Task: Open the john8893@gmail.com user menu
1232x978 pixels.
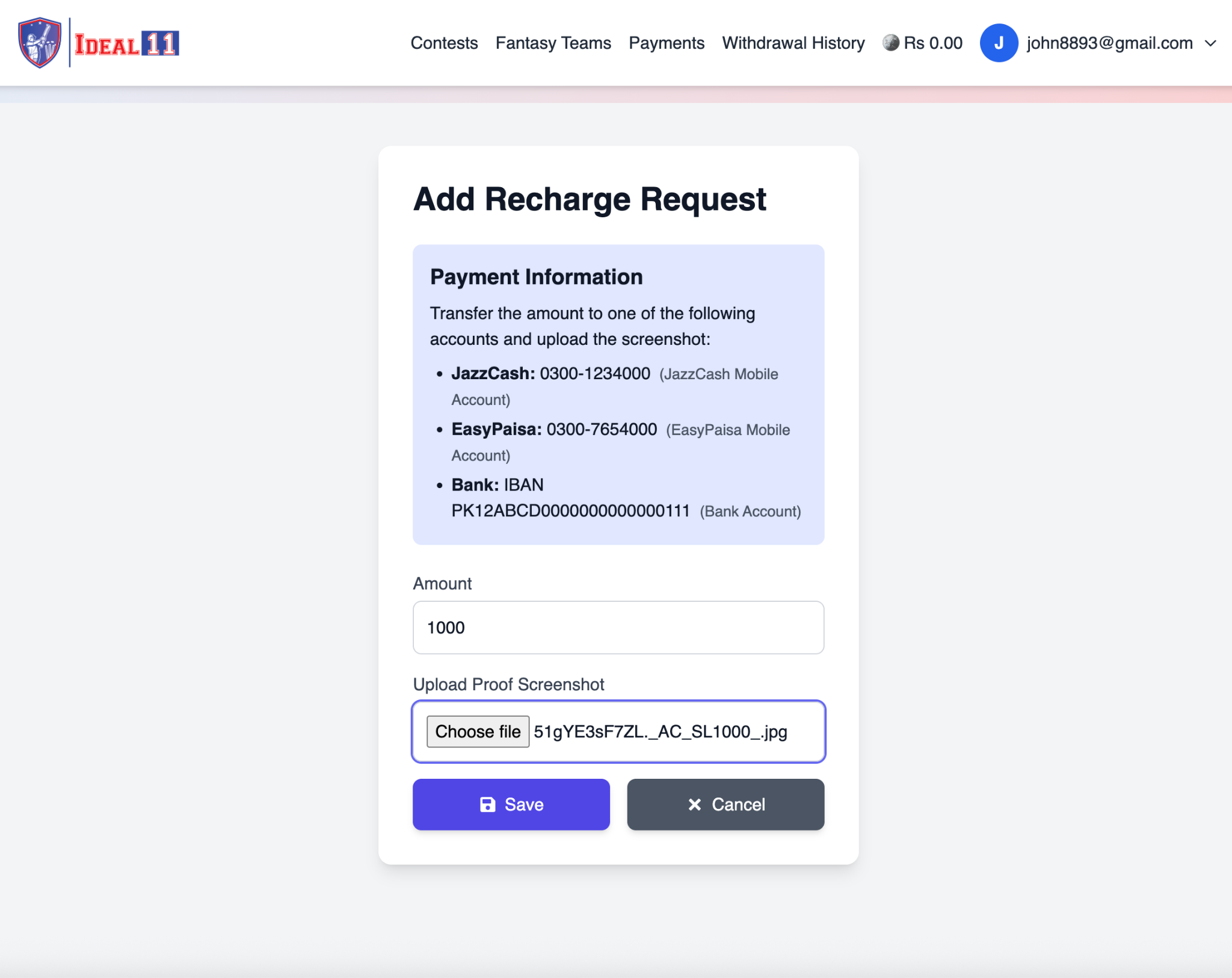Action: tap(1109, 43)
